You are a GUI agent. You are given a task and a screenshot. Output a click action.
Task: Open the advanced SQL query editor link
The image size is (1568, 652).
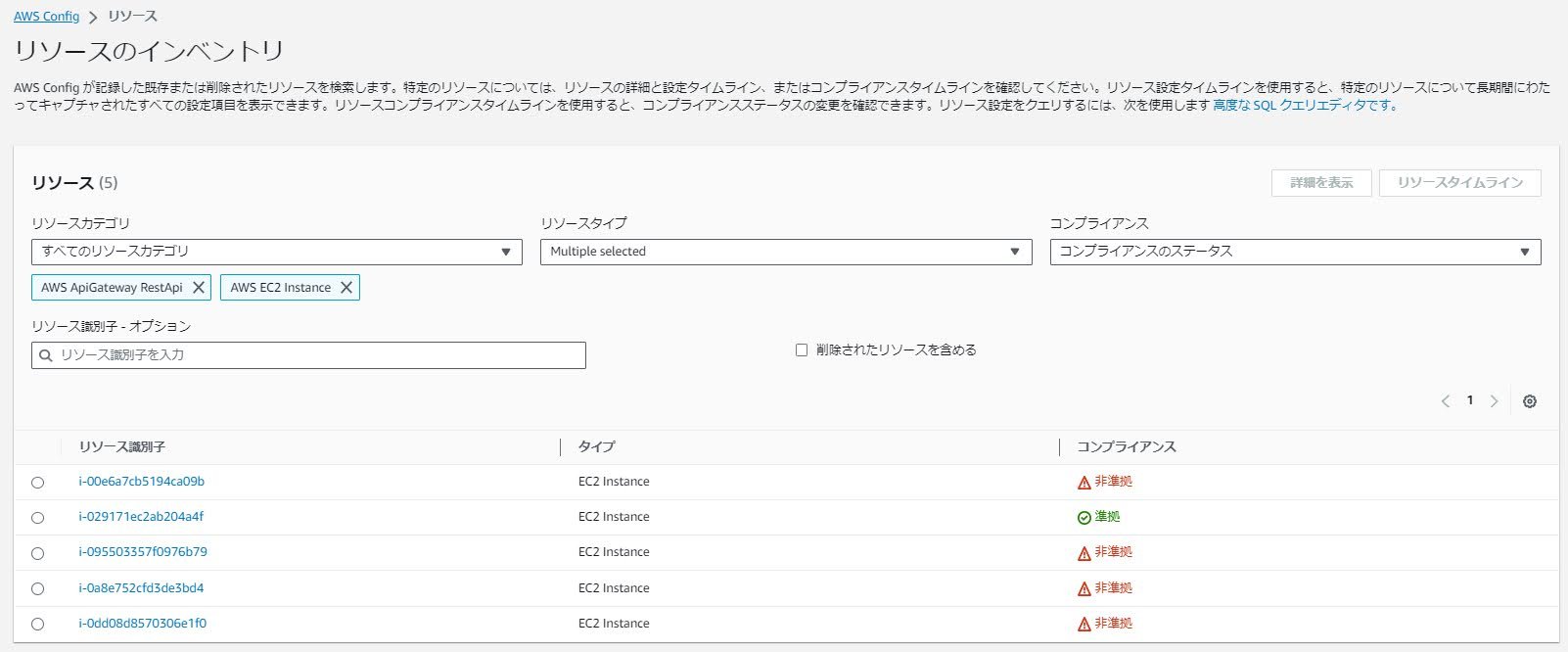(1304, 105)
